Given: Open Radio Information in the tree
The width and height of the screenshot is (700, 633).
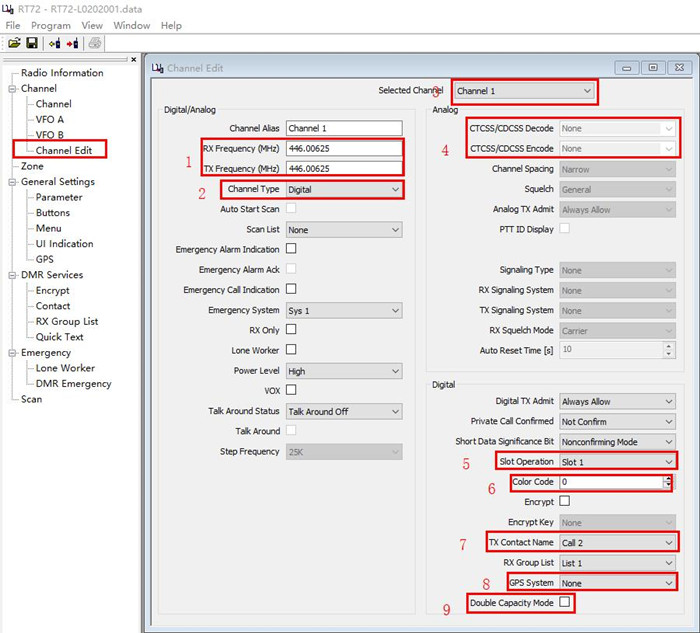Looking at the screenshot, I should coord(62,73).
